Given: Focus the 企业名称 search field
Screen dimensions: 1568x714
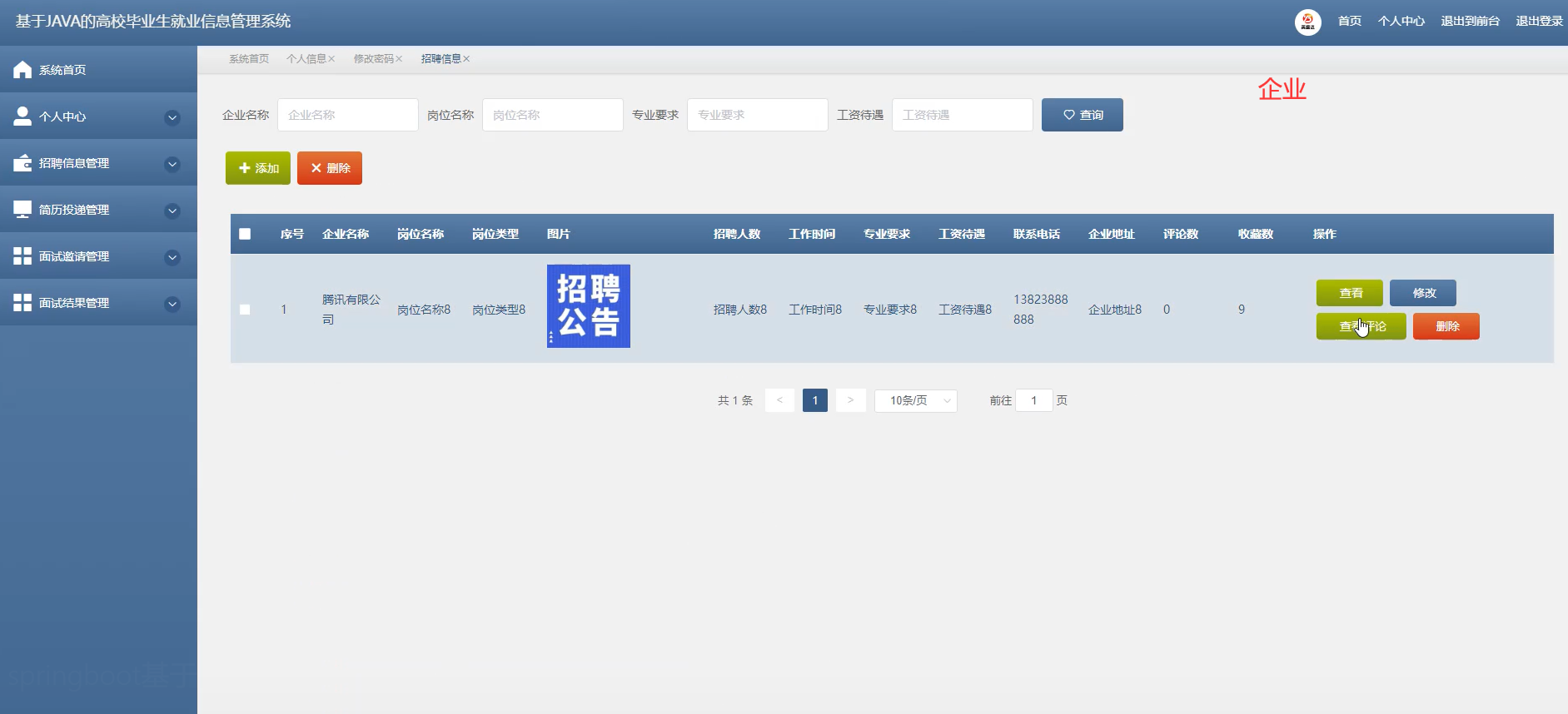Looking at the screenshot, I should pyautogui.click(x=348, y=115).
